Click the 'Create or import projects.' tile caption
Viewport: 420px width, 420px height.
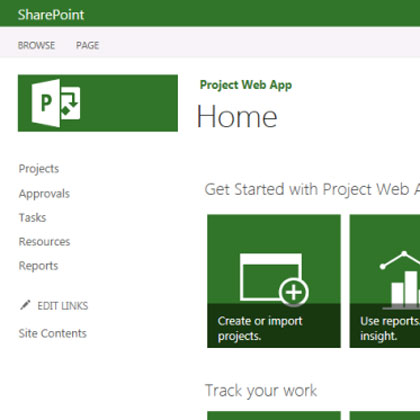[x=260, y=328]
